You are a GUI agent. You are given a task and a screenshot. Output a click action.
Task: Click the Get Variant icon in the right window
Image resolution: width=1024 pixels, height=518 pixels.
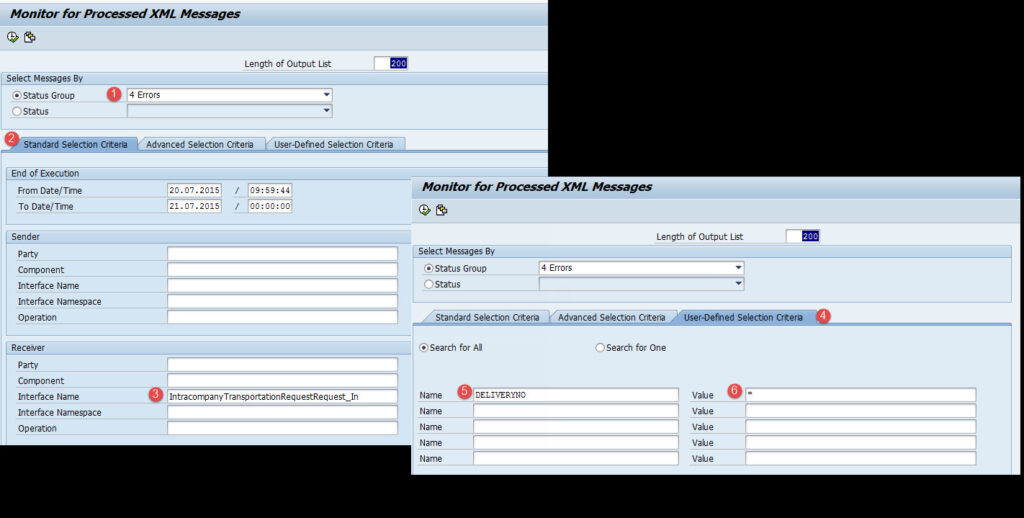[442, 210]
